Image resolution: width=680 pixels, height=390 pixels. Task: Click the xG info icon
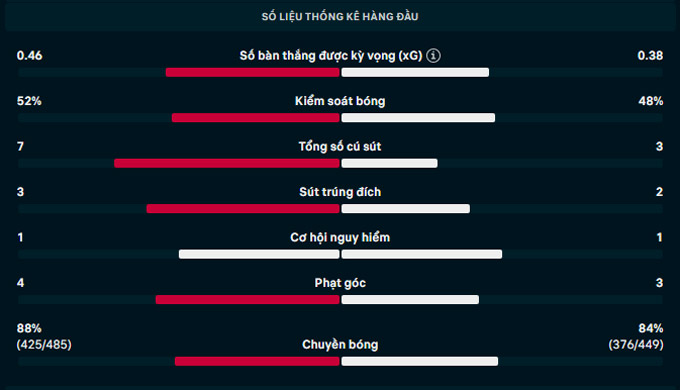tap(433, 56)
